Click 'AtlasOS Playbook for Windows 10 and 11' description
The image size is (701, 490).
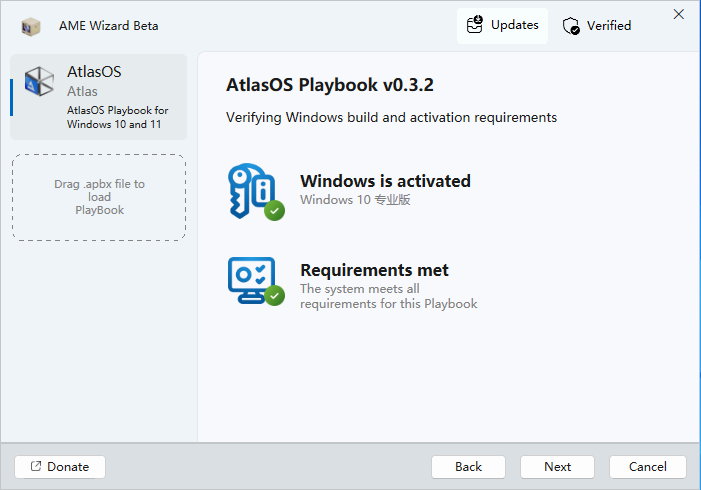117,117
